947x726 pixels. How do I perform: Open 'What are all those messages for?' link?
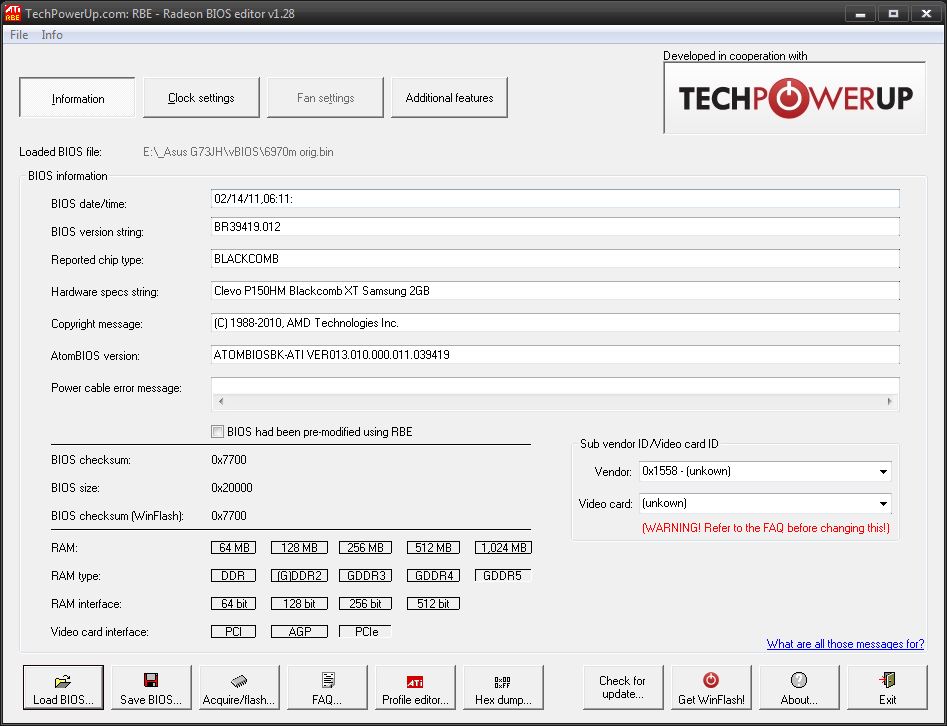[846, 644]
